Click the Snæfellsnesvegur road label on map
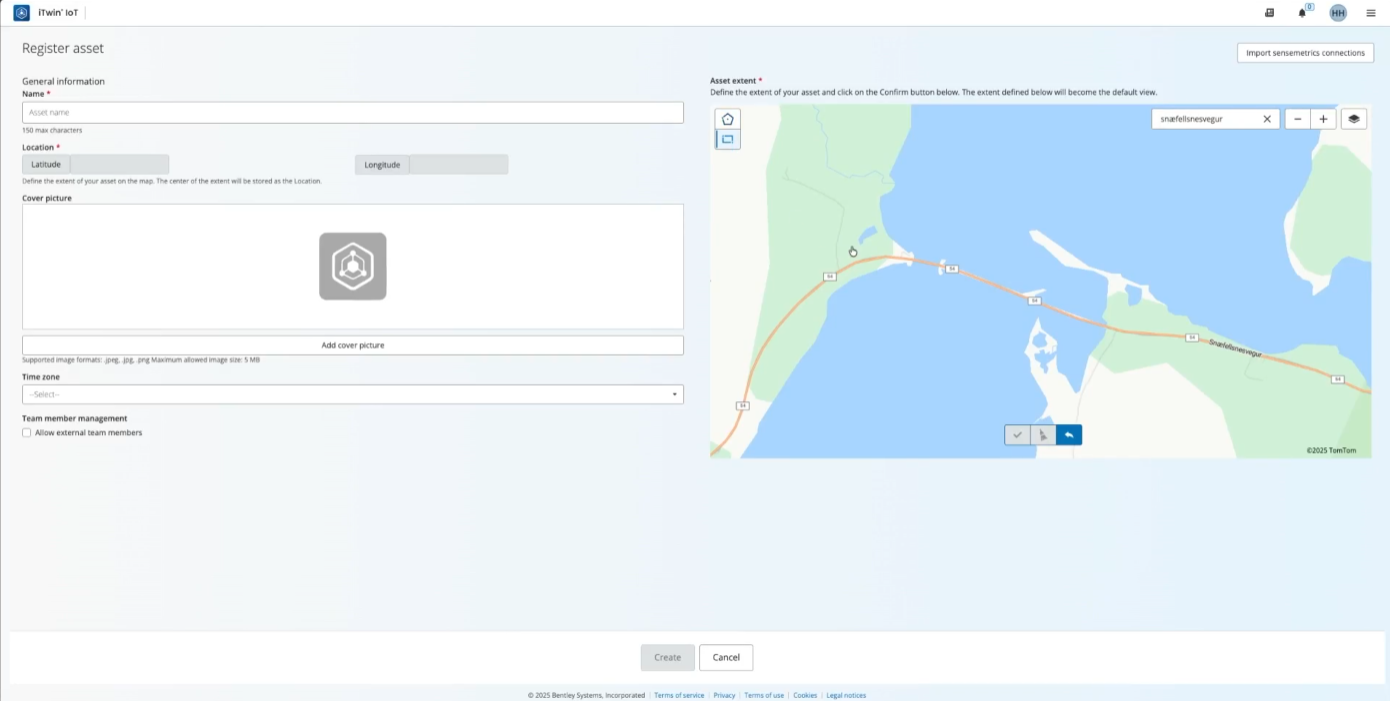This screenshot has height=701, width=1390. pos(1235,349)
